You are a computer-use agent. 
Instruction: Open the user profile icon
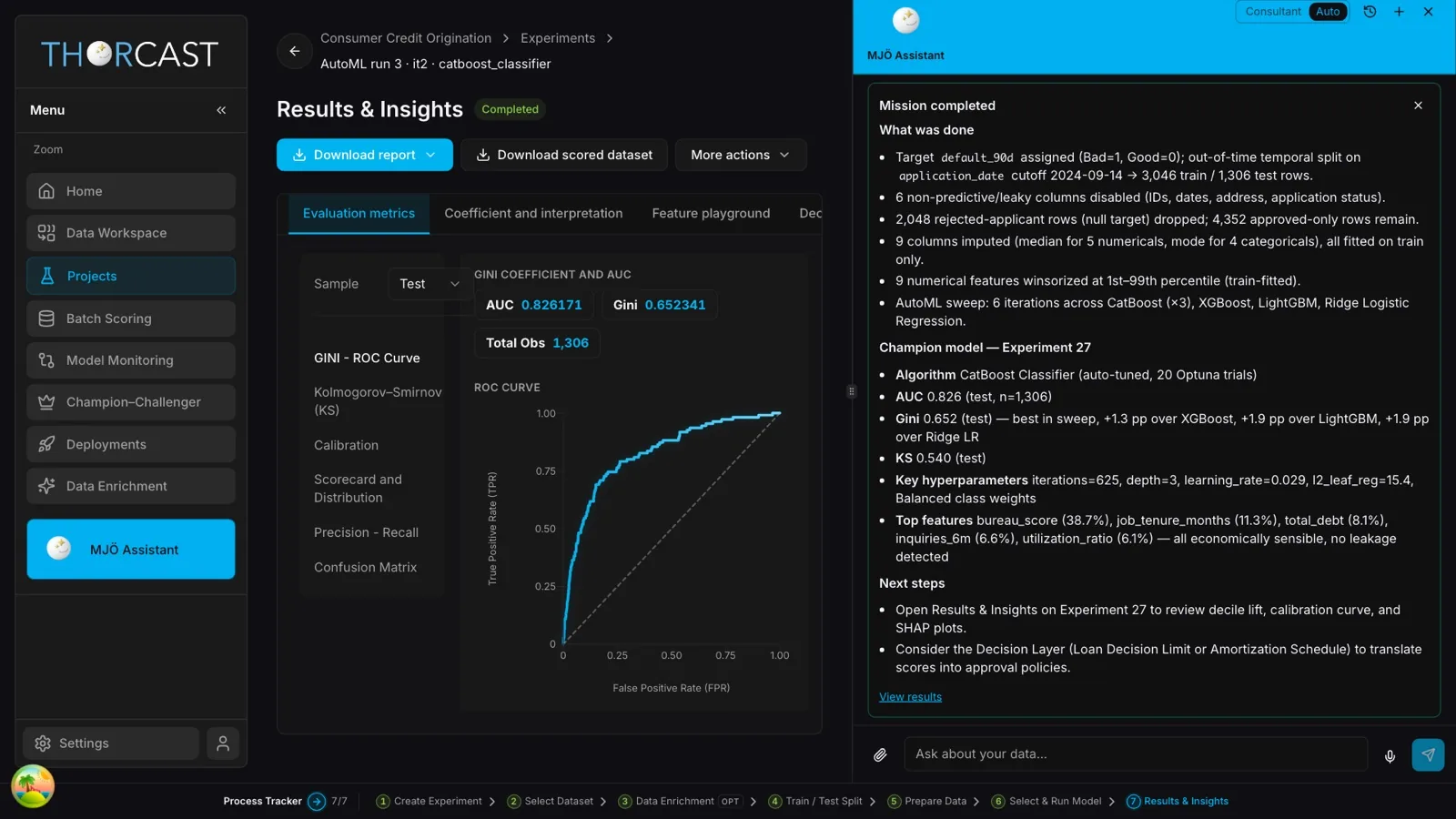click(223, 743)
